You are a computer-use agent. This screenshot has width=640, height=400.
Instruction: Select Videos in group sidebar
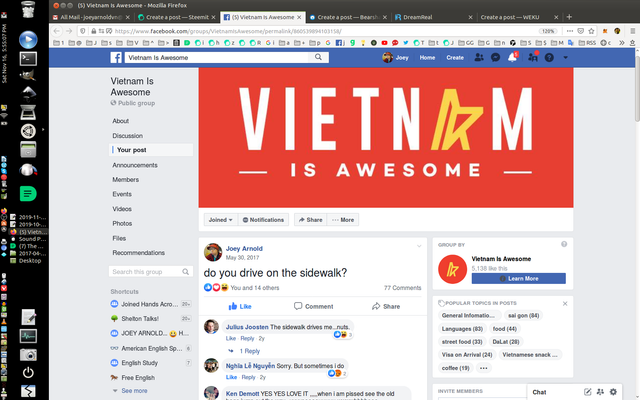(122, 209)
